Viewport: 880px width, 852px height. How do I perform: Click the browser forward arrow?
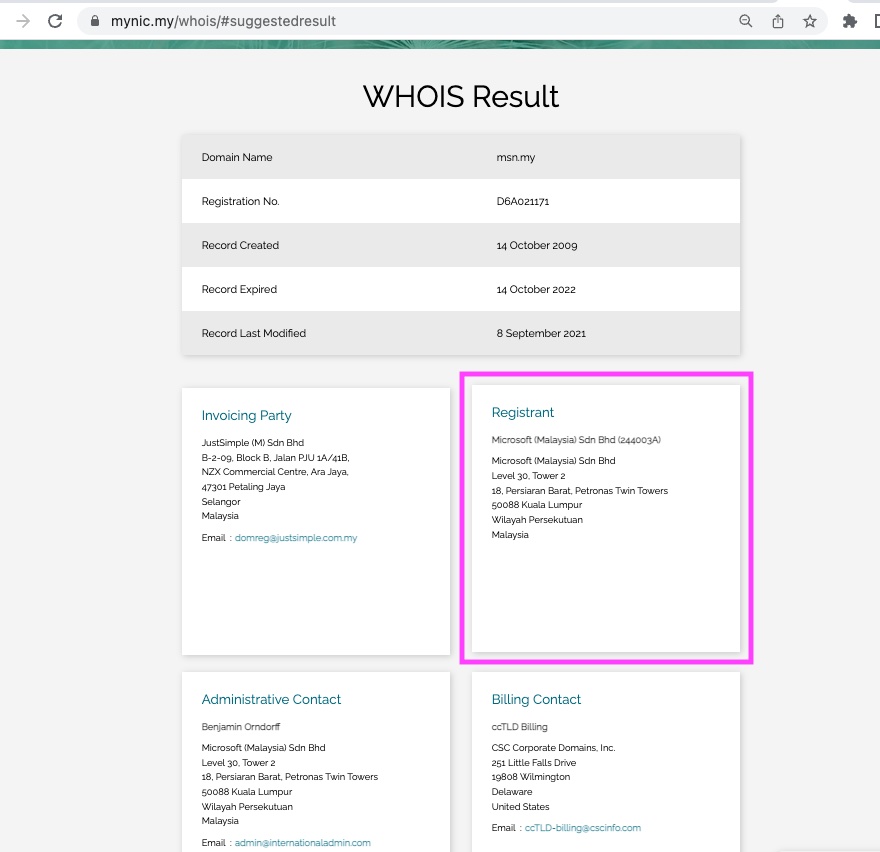(23, 21)
